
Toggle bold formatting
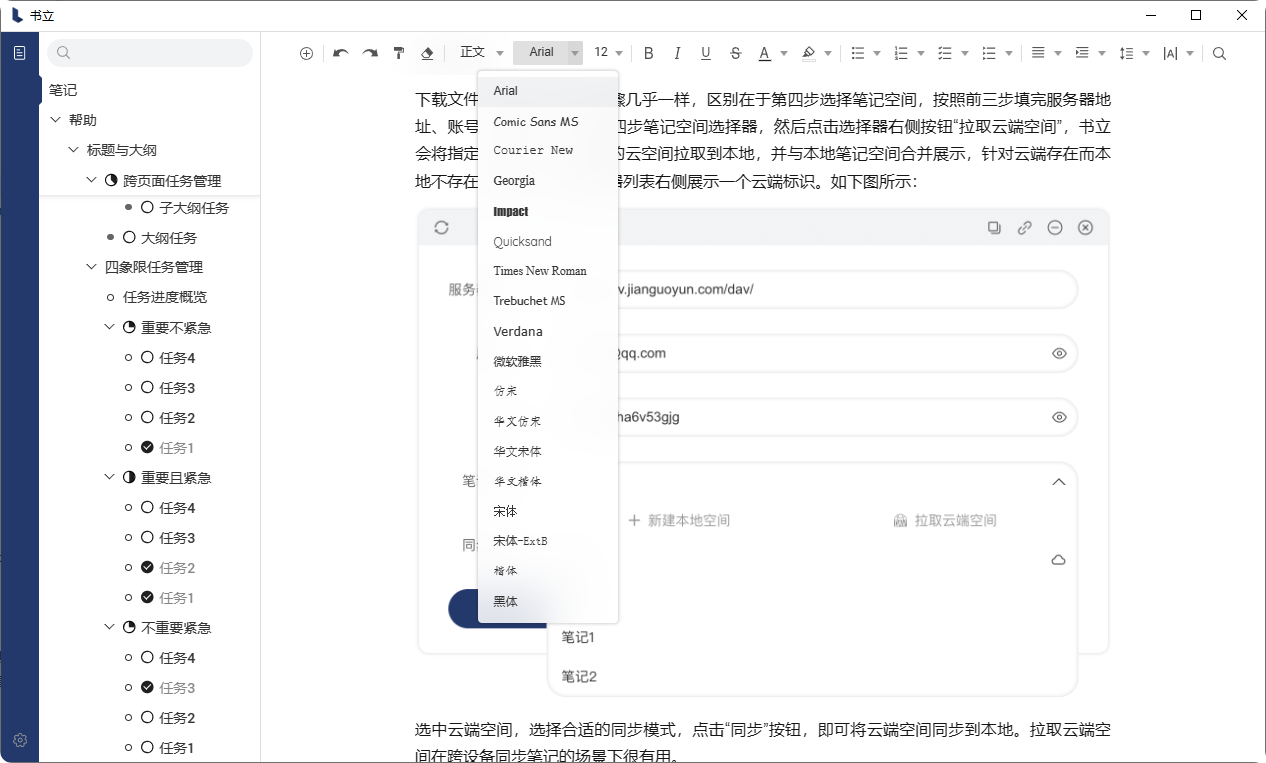pyautogui.click(x=648, y=53)
